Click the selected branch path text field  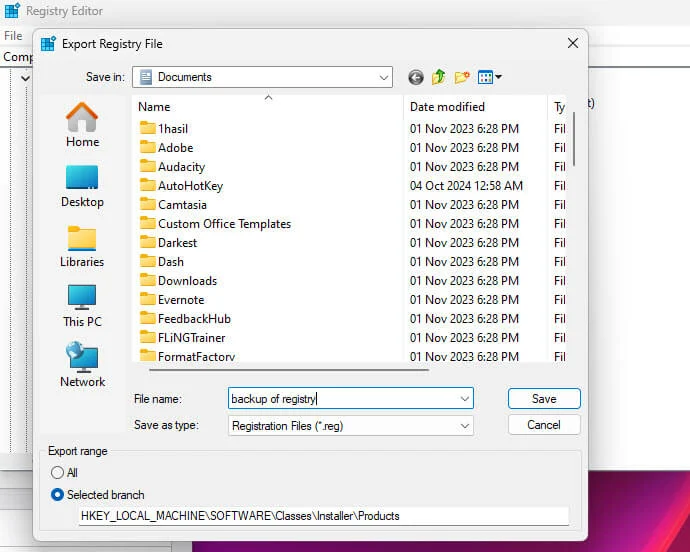[324, 516]
